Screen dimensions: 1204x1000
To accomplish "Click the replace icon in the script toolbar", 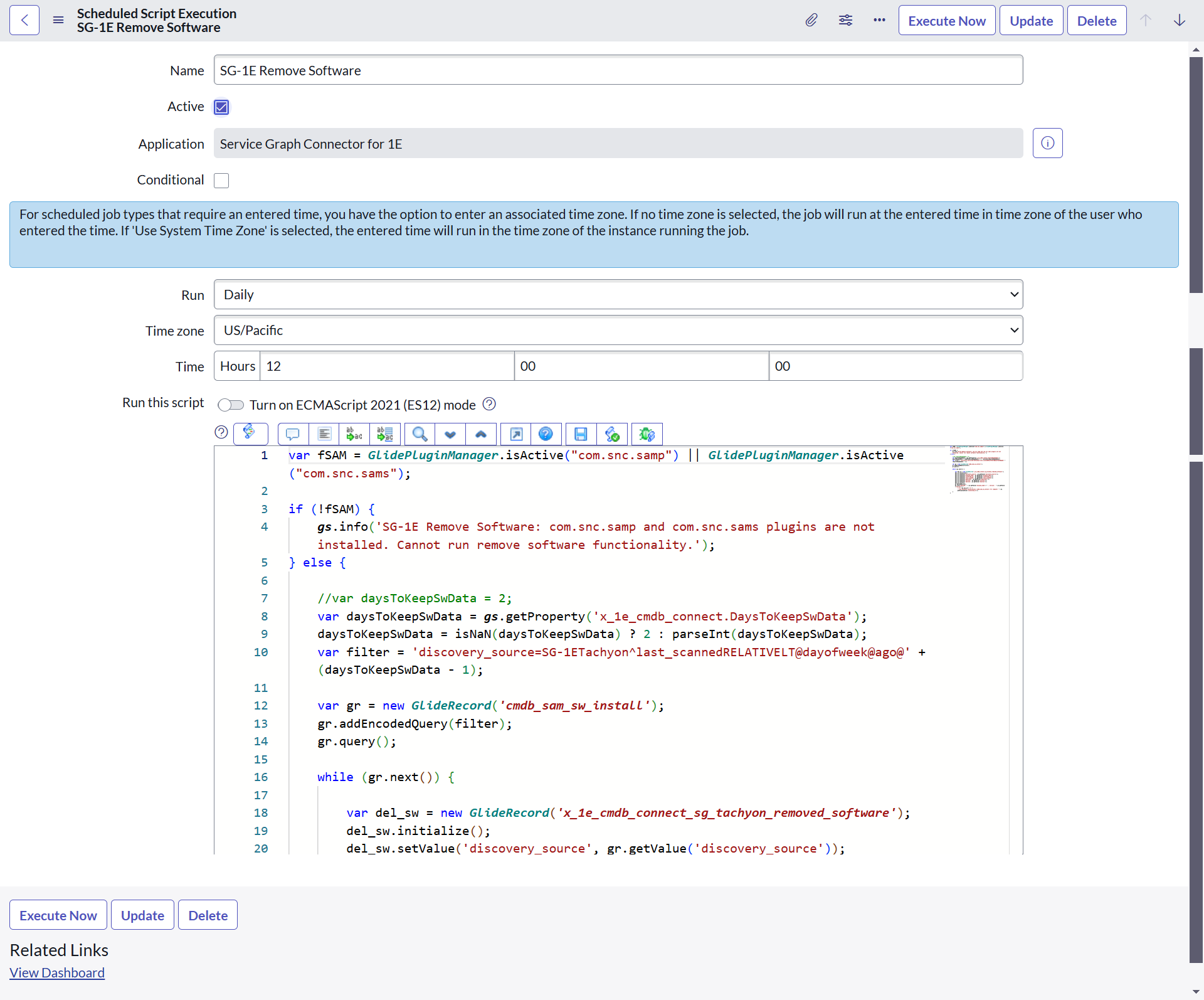I will pyautogui.click(x=354, y=434).
